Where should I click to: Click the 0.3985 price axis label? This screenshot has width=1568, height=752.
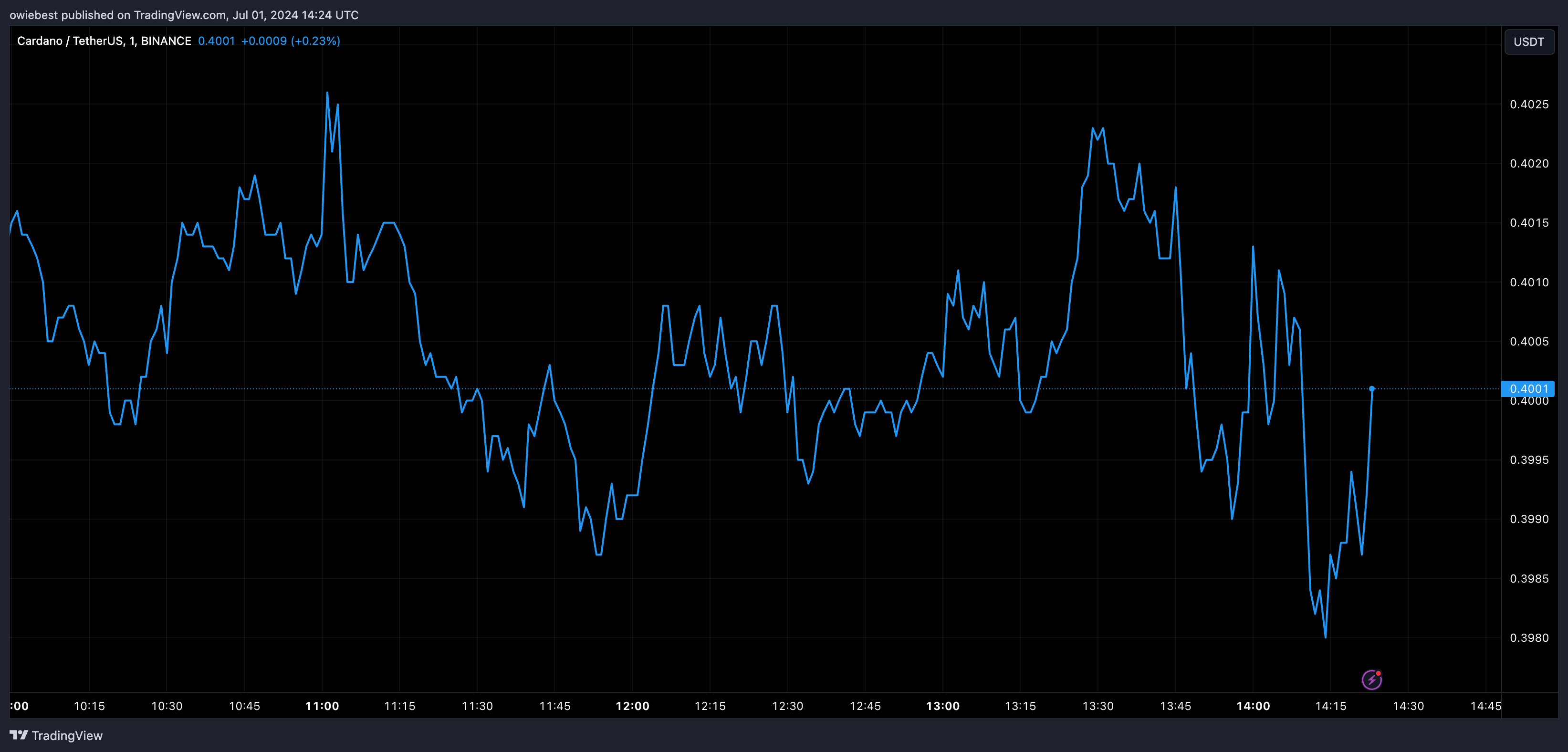point(1529,578)
